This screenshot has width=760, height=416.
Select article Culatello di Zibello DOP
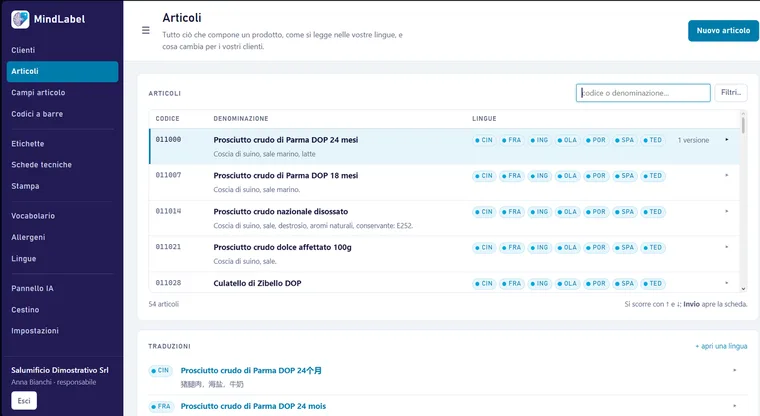coord(257,283)
